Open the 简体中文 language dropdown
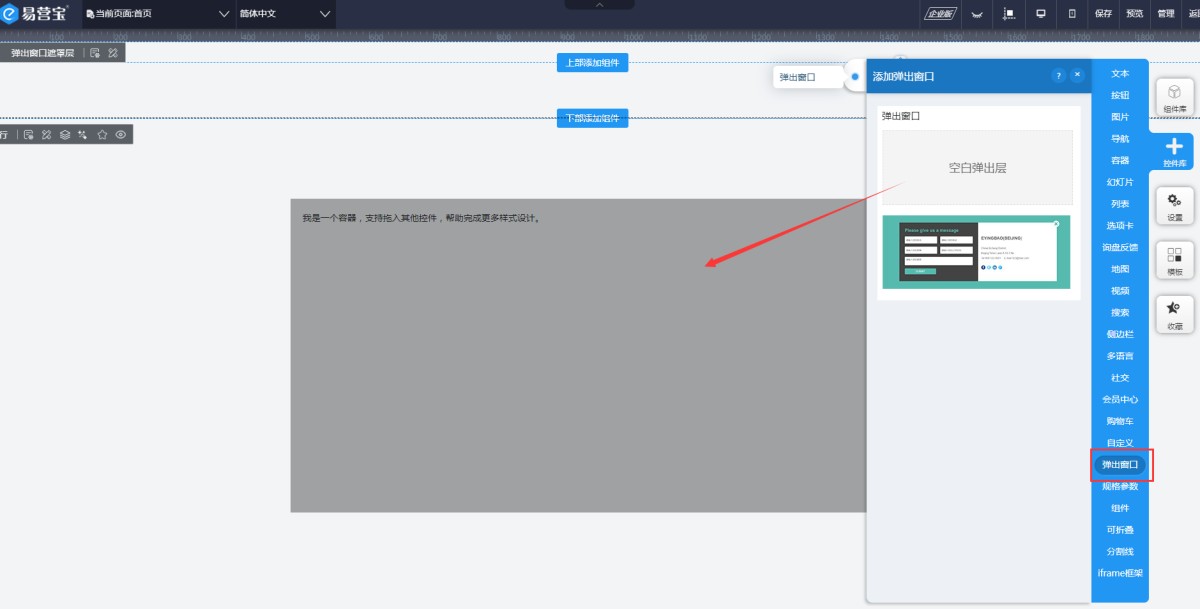The height and width of the screenshot is (609, 1200). click(x=284, y=14)
